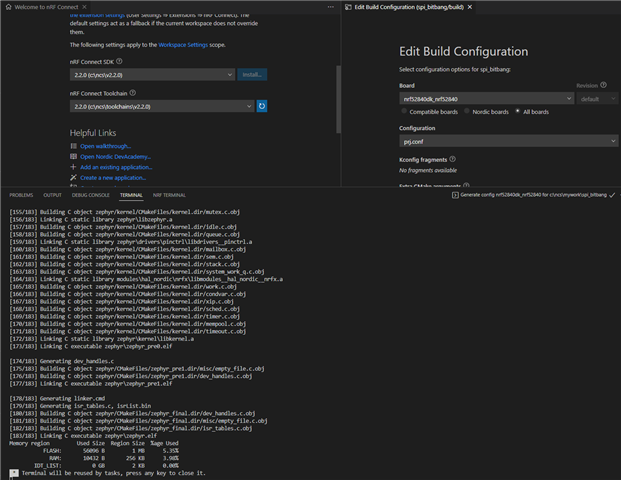The height and width of the screenshot is (480, 621).
Task: Click line '[174/183] Generating dev_handles.c'
Action: tap(61, 361)
